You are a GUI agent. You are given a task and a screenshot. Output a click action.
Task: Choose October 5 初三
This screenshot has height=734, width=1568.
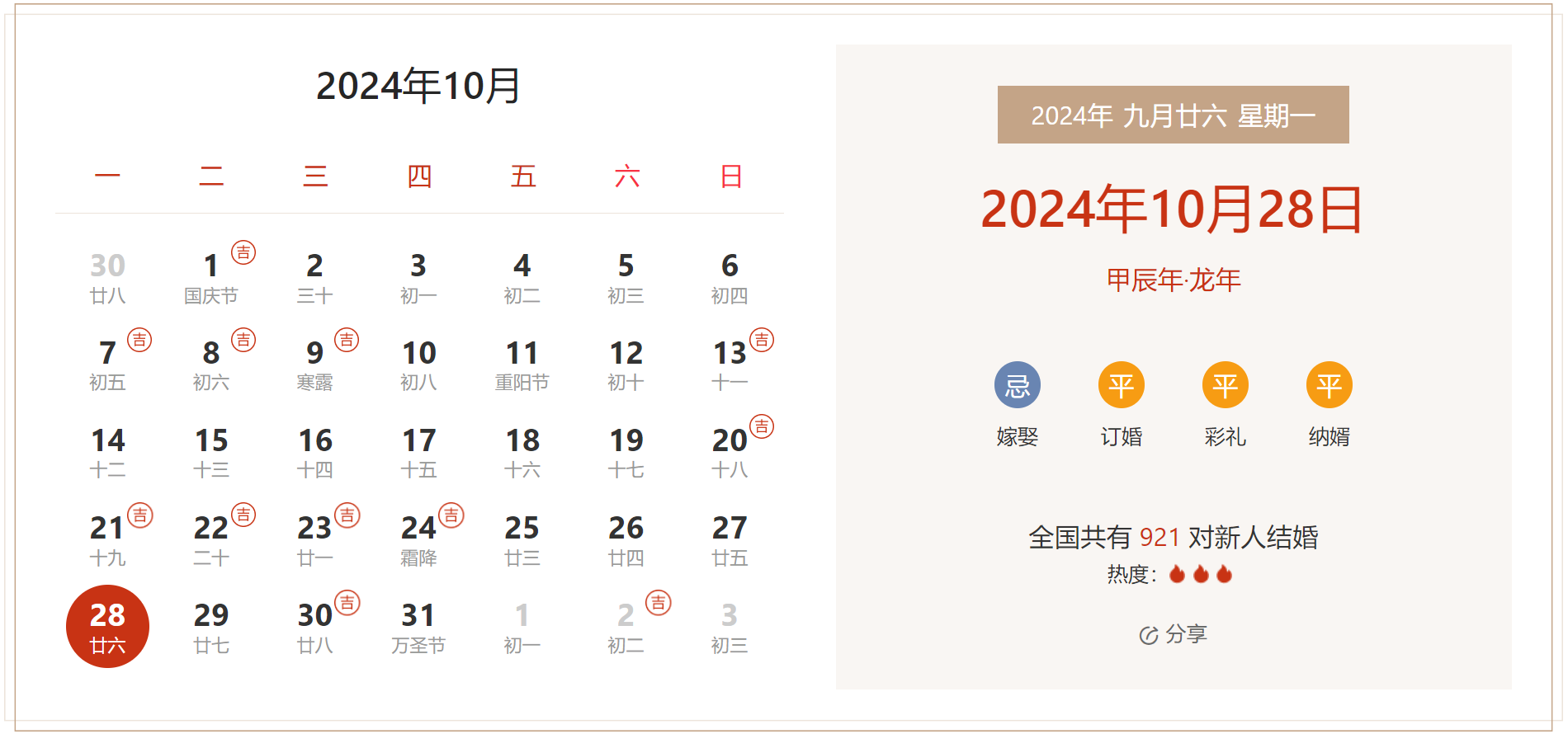[626, 278]
